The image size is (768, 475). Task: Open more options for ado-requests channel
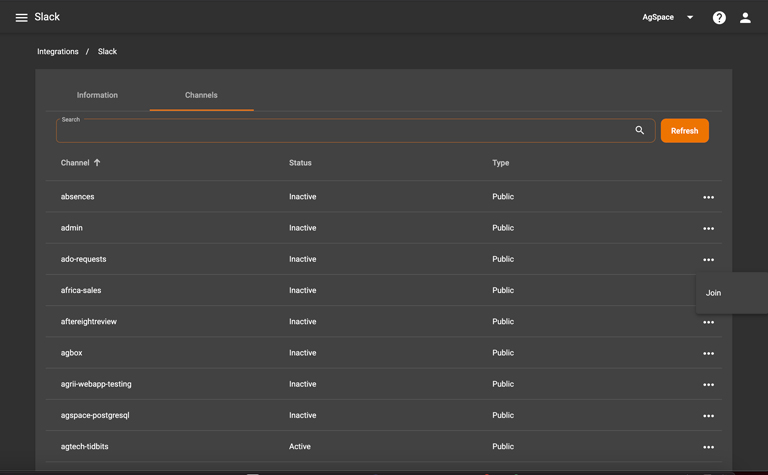708,260
